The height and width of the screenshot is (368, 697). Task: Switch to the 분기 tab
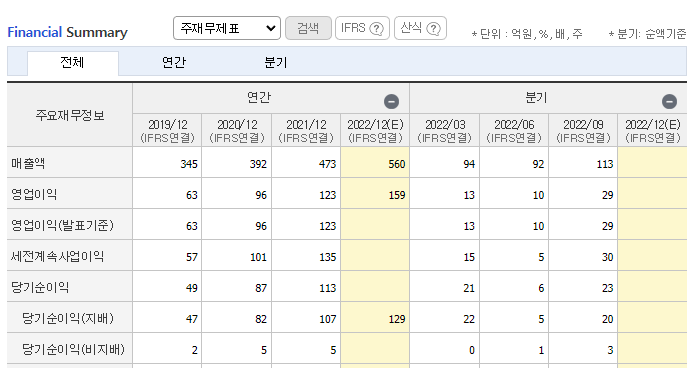(x=276, y=63)
